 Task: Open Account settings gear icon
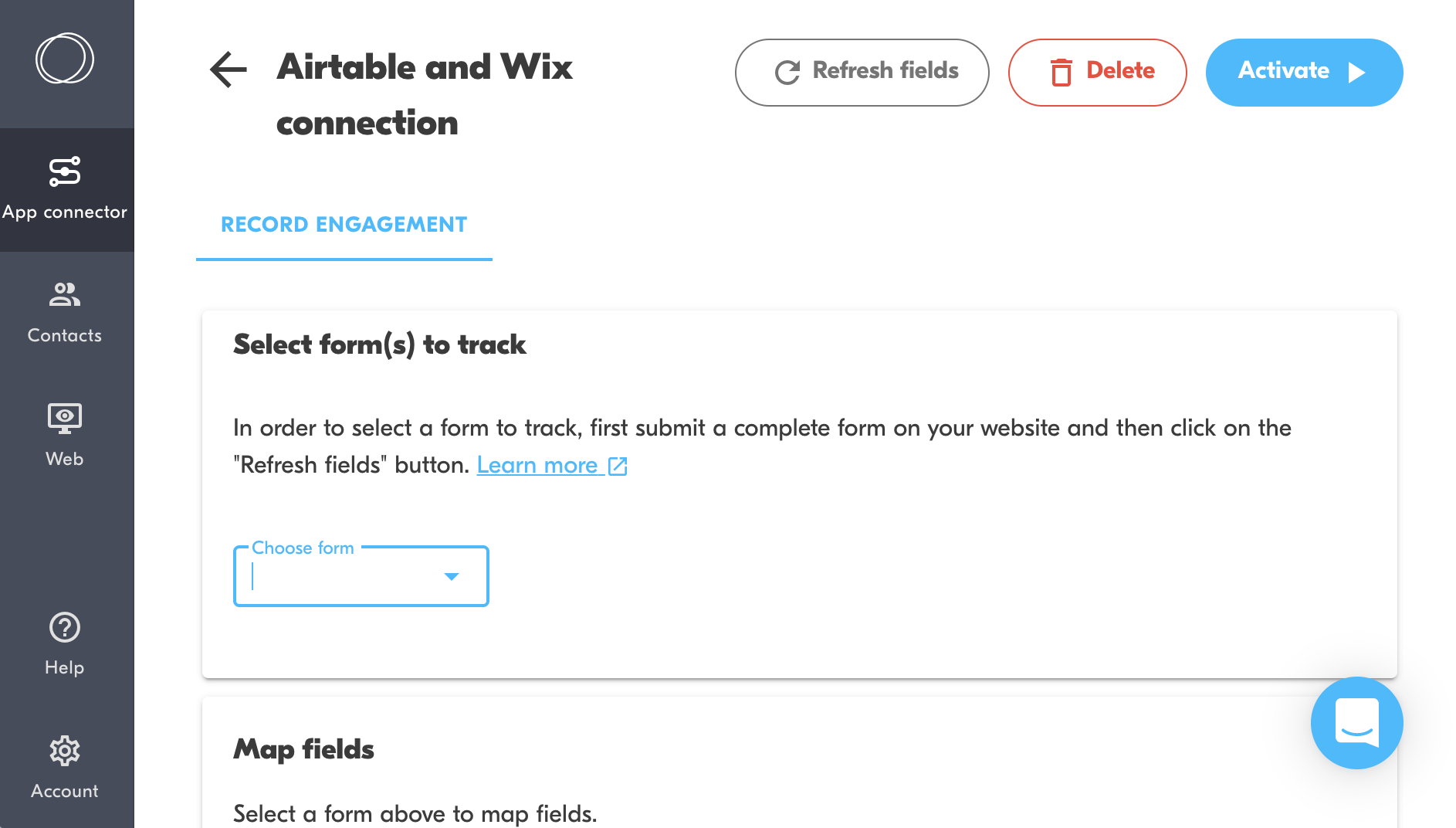pos(65,751)
